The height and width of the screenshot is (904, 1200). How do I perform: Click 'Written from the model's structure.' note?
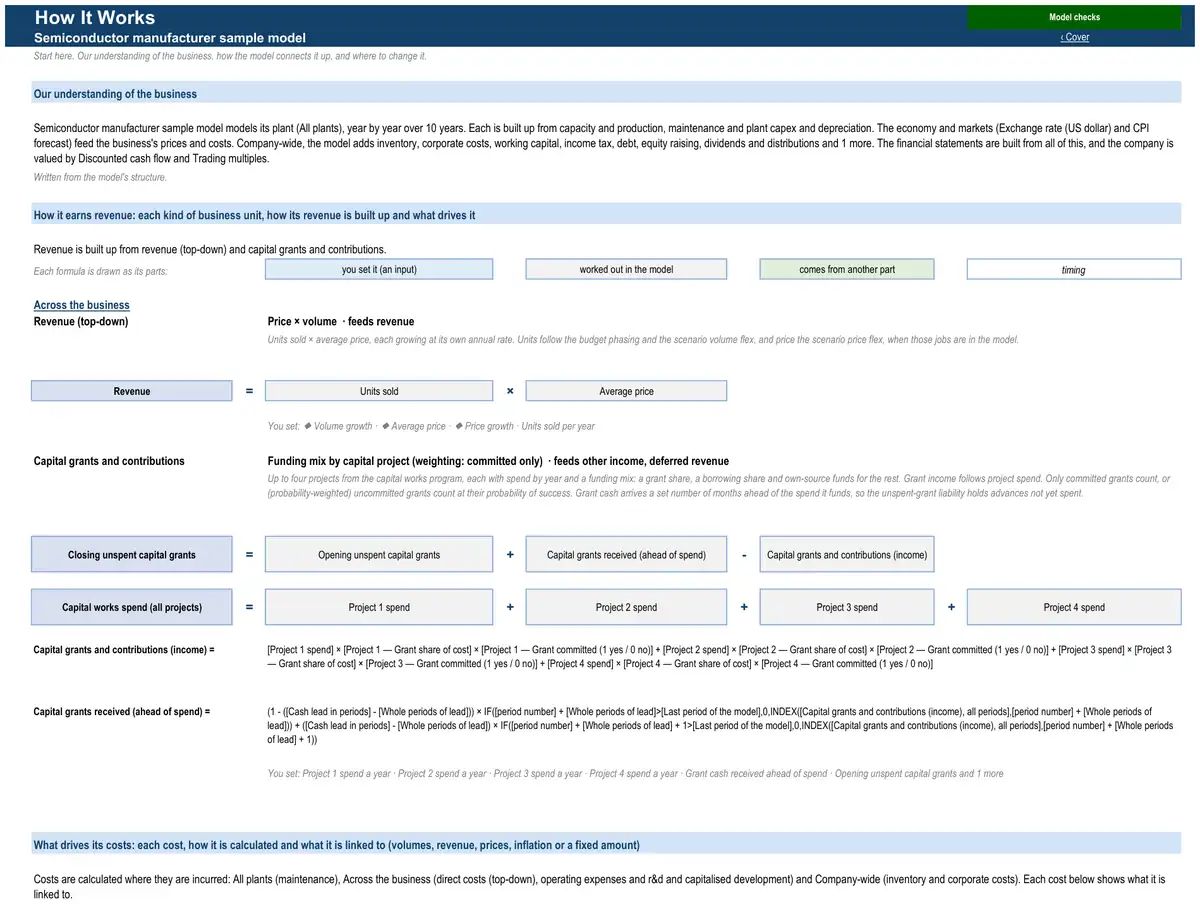(100, 178)
